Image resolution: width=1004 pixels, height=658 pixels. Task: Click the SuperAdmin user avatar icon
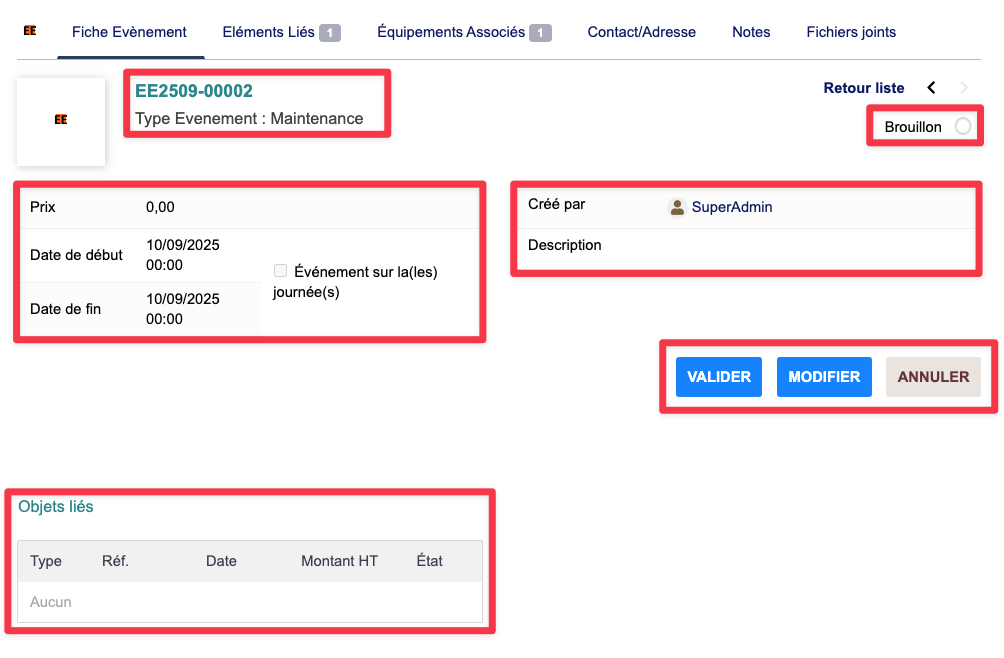click(x=677, y=207)
